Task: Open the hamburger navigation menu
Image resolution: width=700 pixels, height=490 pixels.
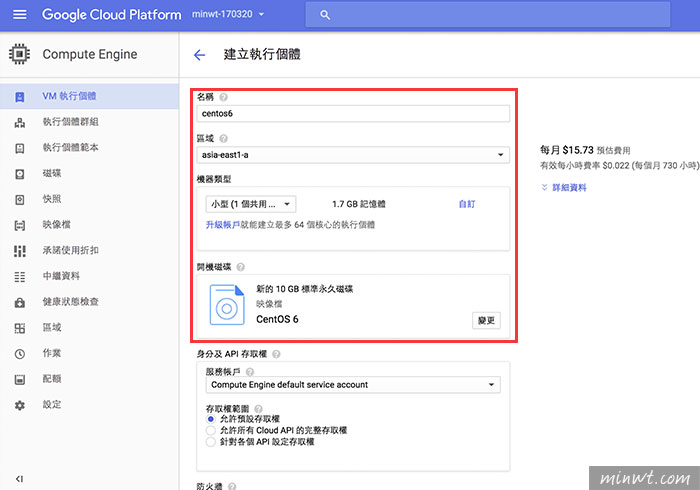Action: click(20, 15)
